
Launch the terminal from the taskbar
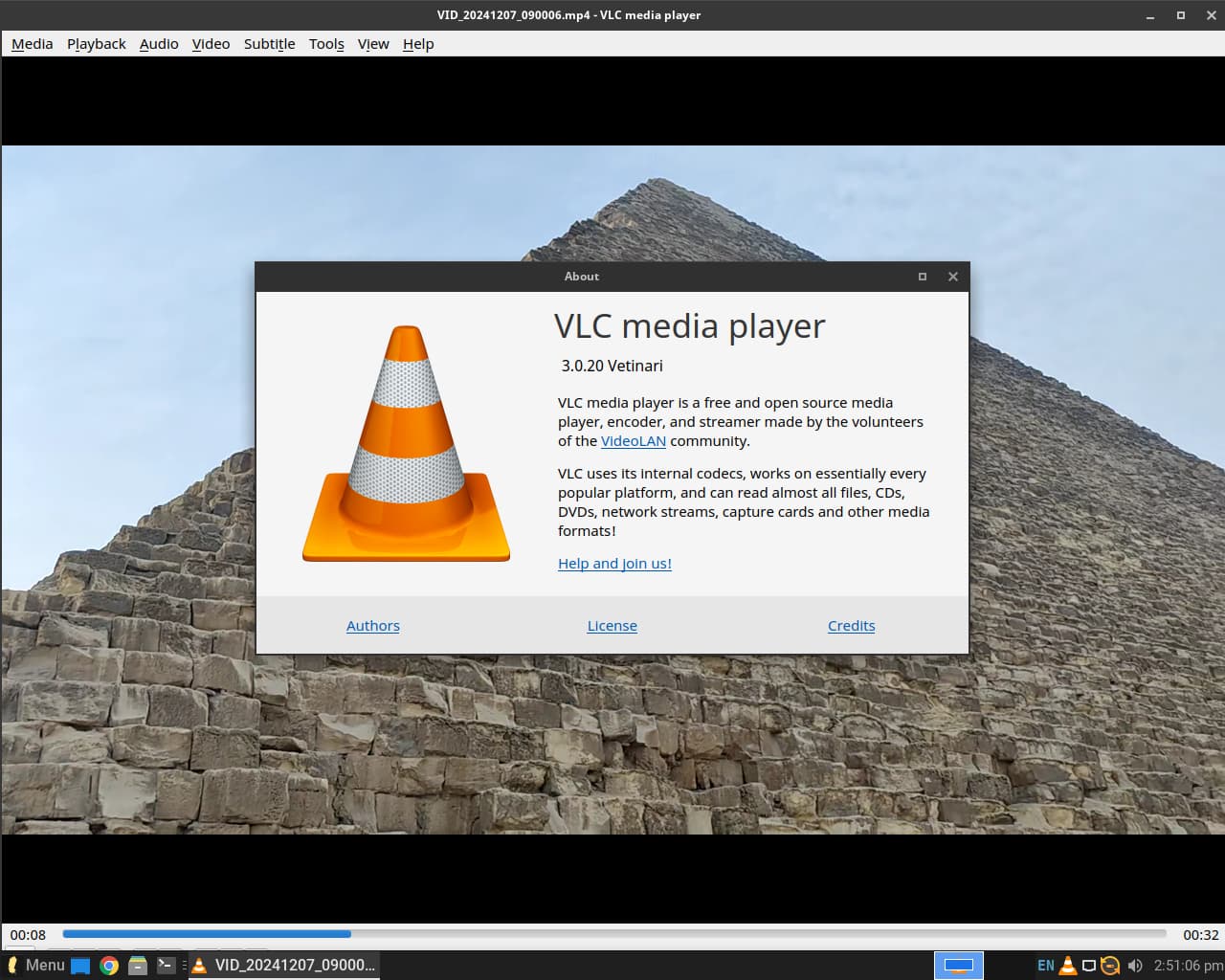[x=165, y=966]
